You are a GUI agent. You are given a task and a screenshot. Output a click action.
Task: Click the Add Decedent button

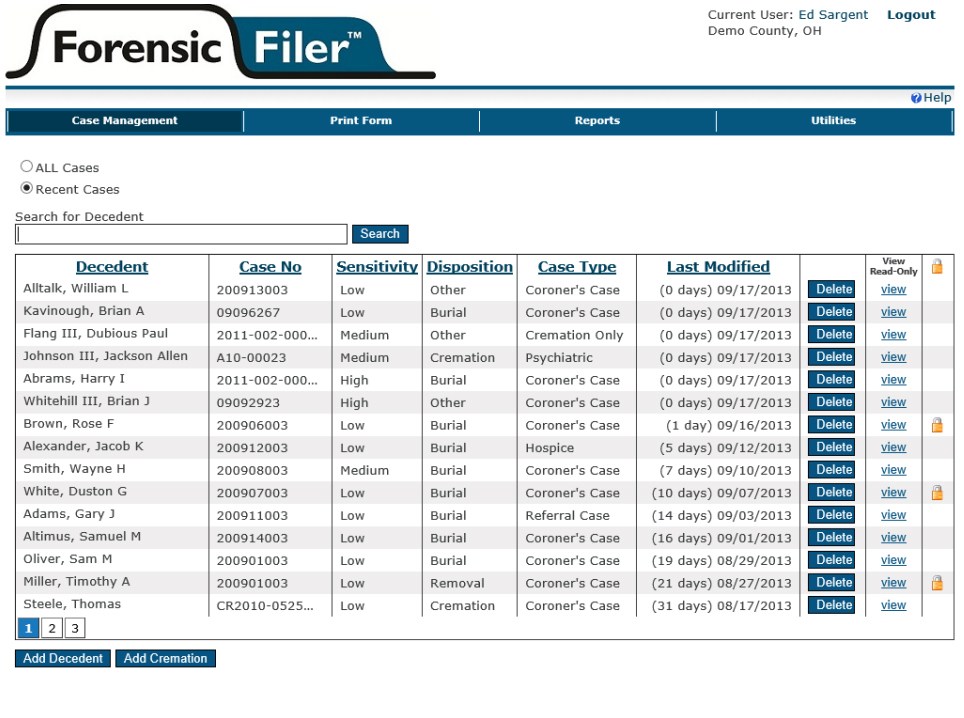63,658
